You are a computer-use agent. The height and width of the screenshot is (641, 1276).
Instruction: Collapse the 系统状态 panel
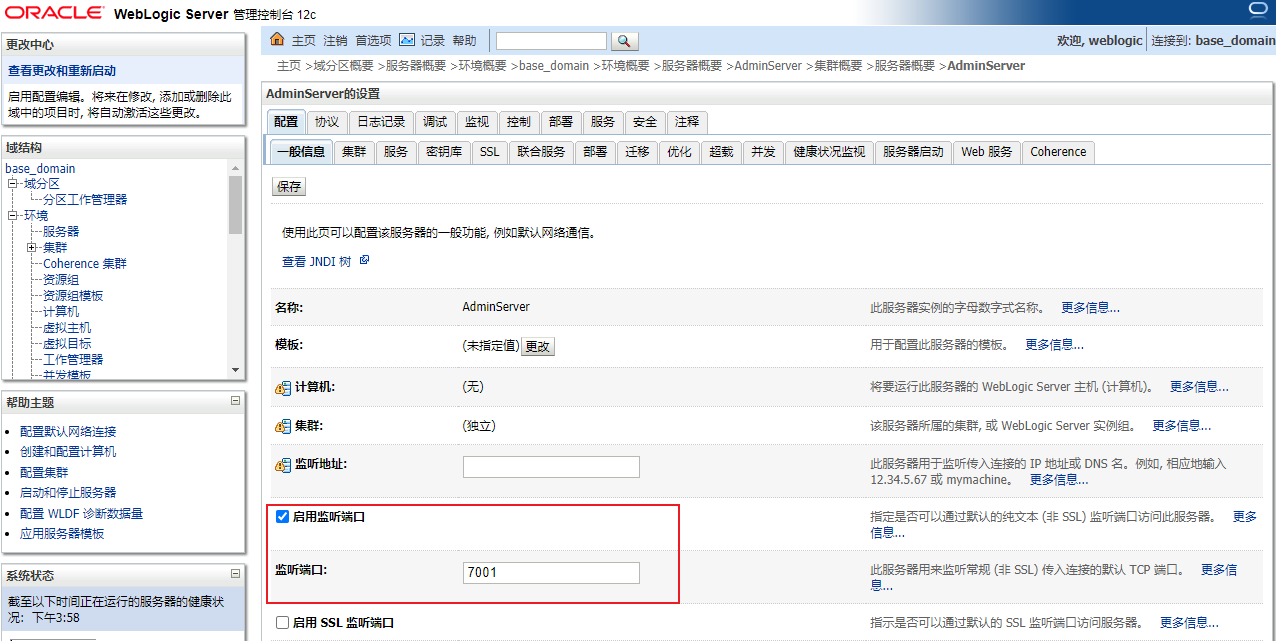click(x=236, y=574)
